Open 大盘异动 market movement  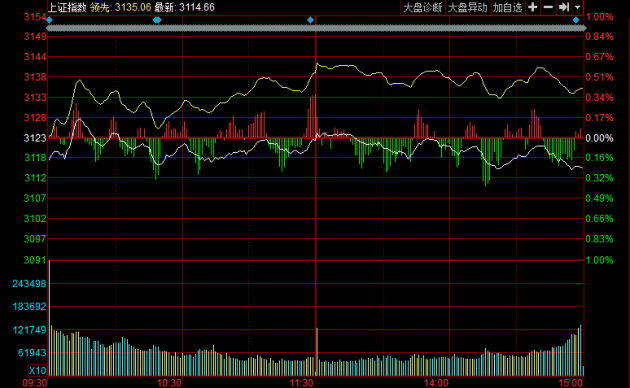467,8
